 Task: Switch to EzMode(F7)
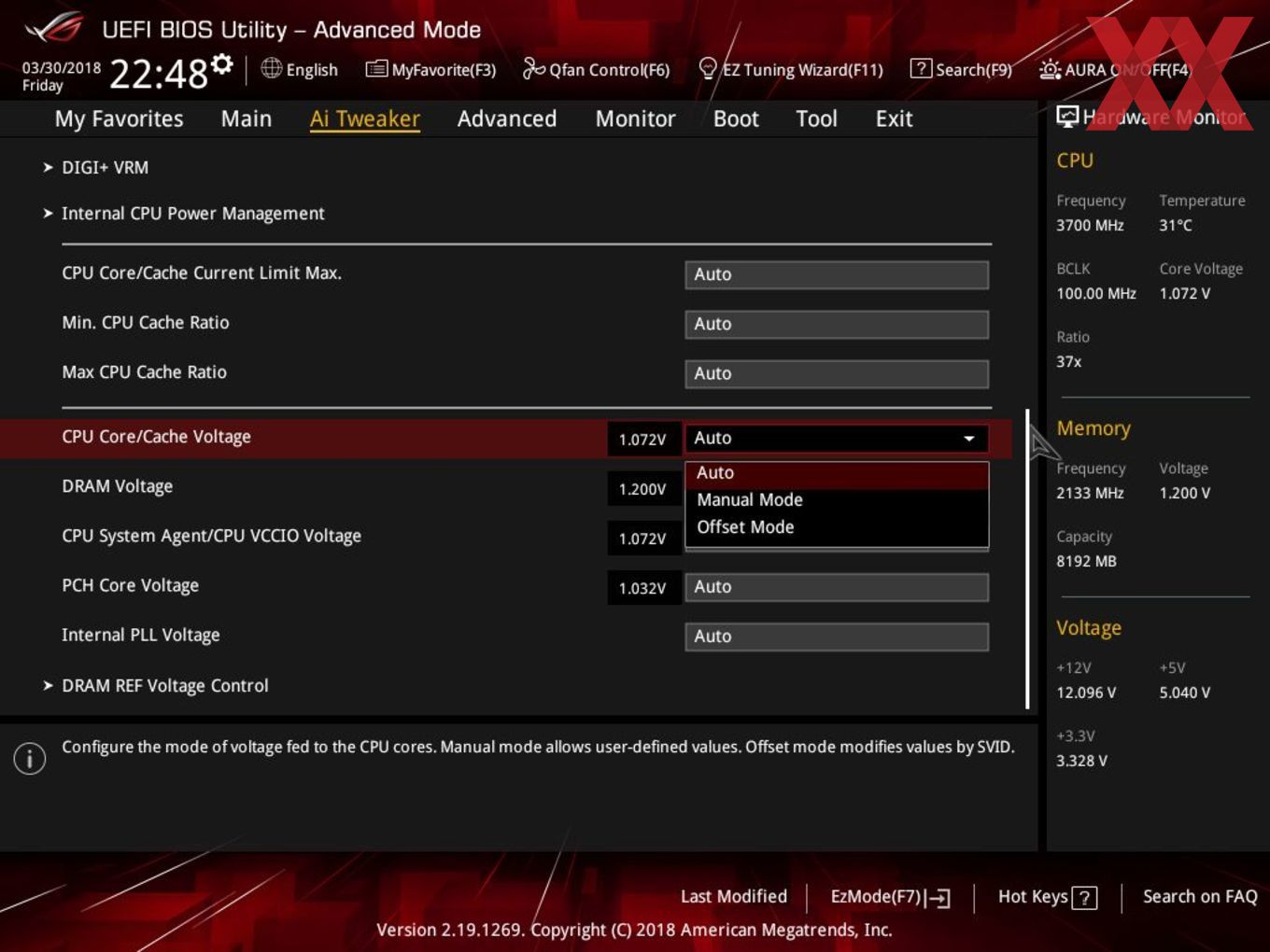click(x=891, y=897)
